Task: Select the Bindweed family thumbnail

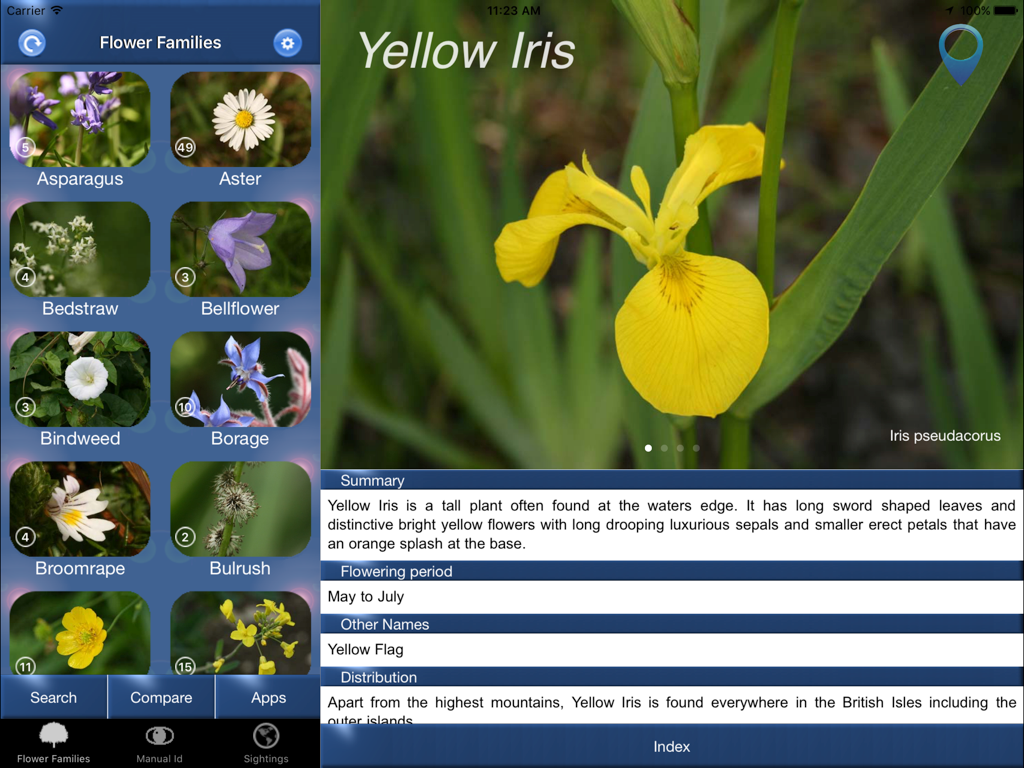Action: tap(80, 379)
